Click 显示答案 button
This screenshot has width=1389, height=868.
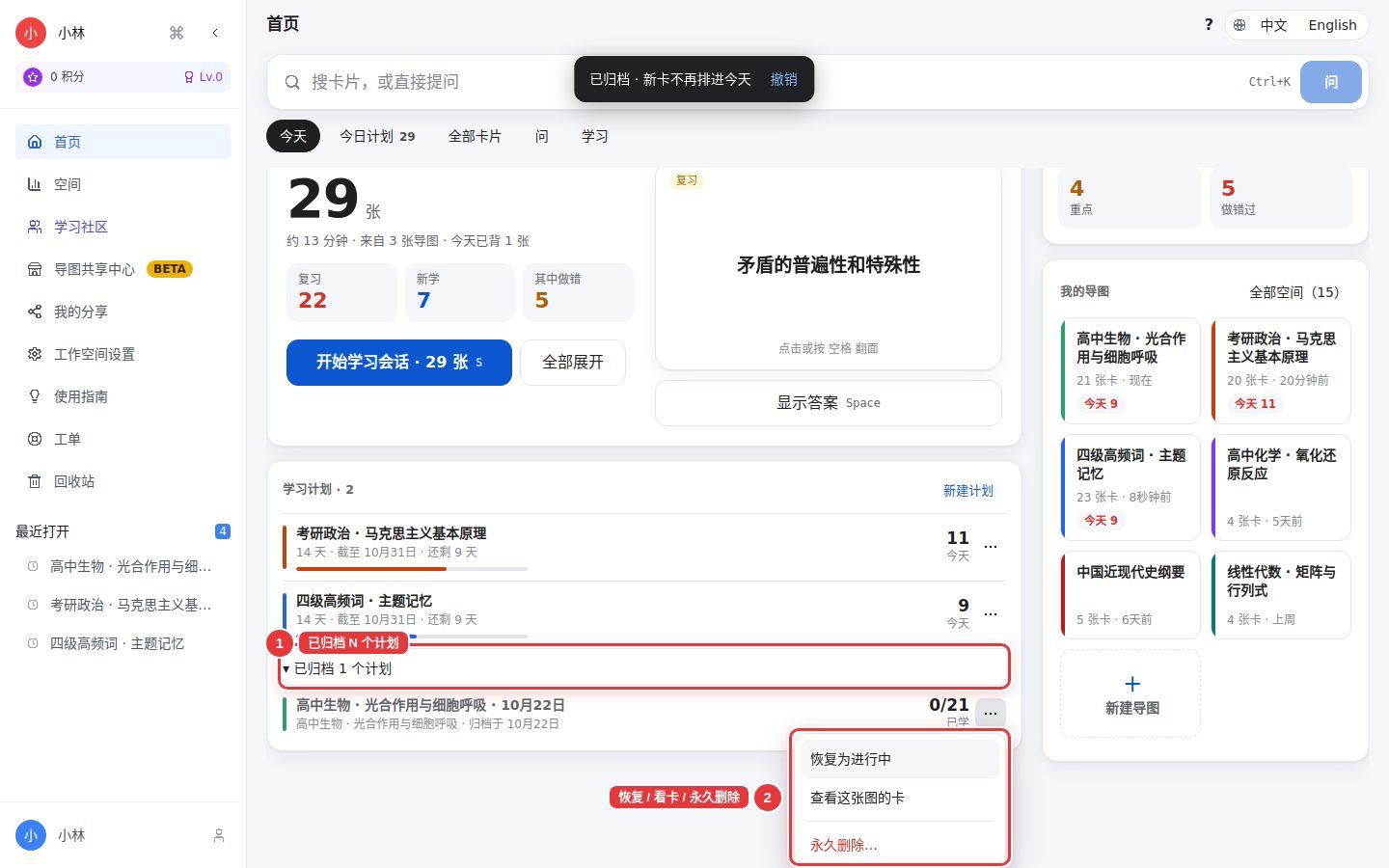829,403
